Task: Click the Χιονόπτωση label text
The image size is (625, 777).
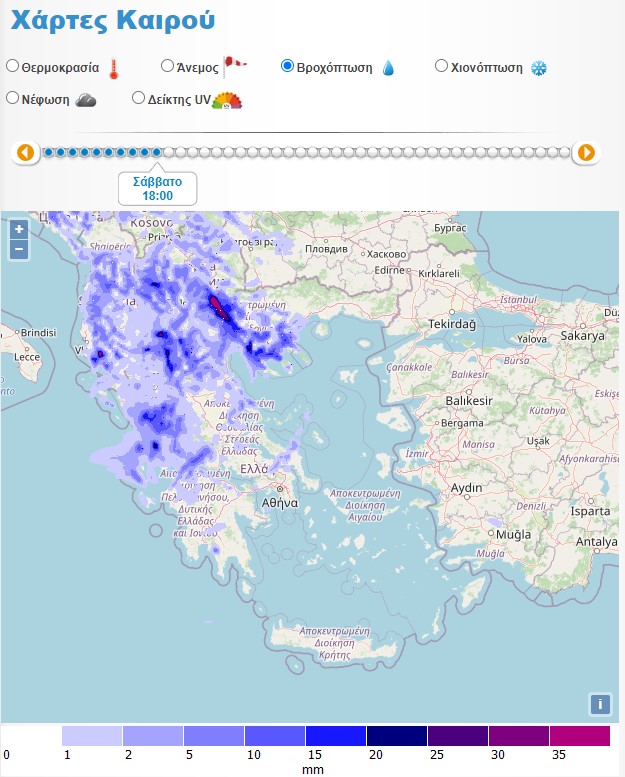Action: click(x=487, y=68)
